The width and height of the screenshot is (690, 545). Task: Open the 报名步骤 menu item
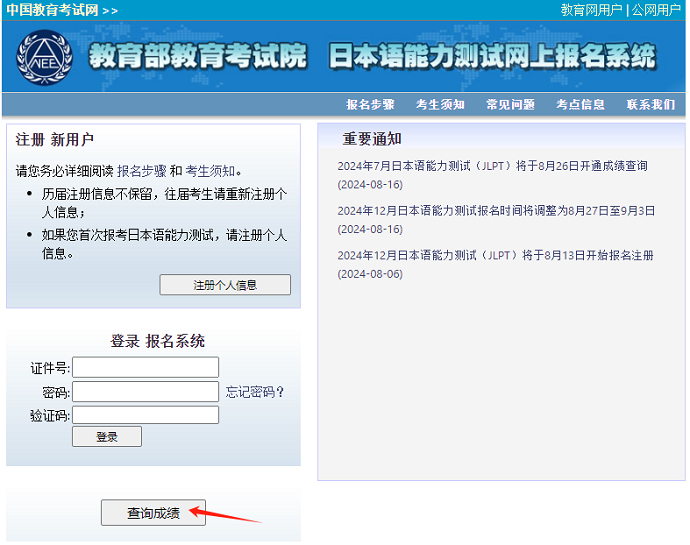370,105
